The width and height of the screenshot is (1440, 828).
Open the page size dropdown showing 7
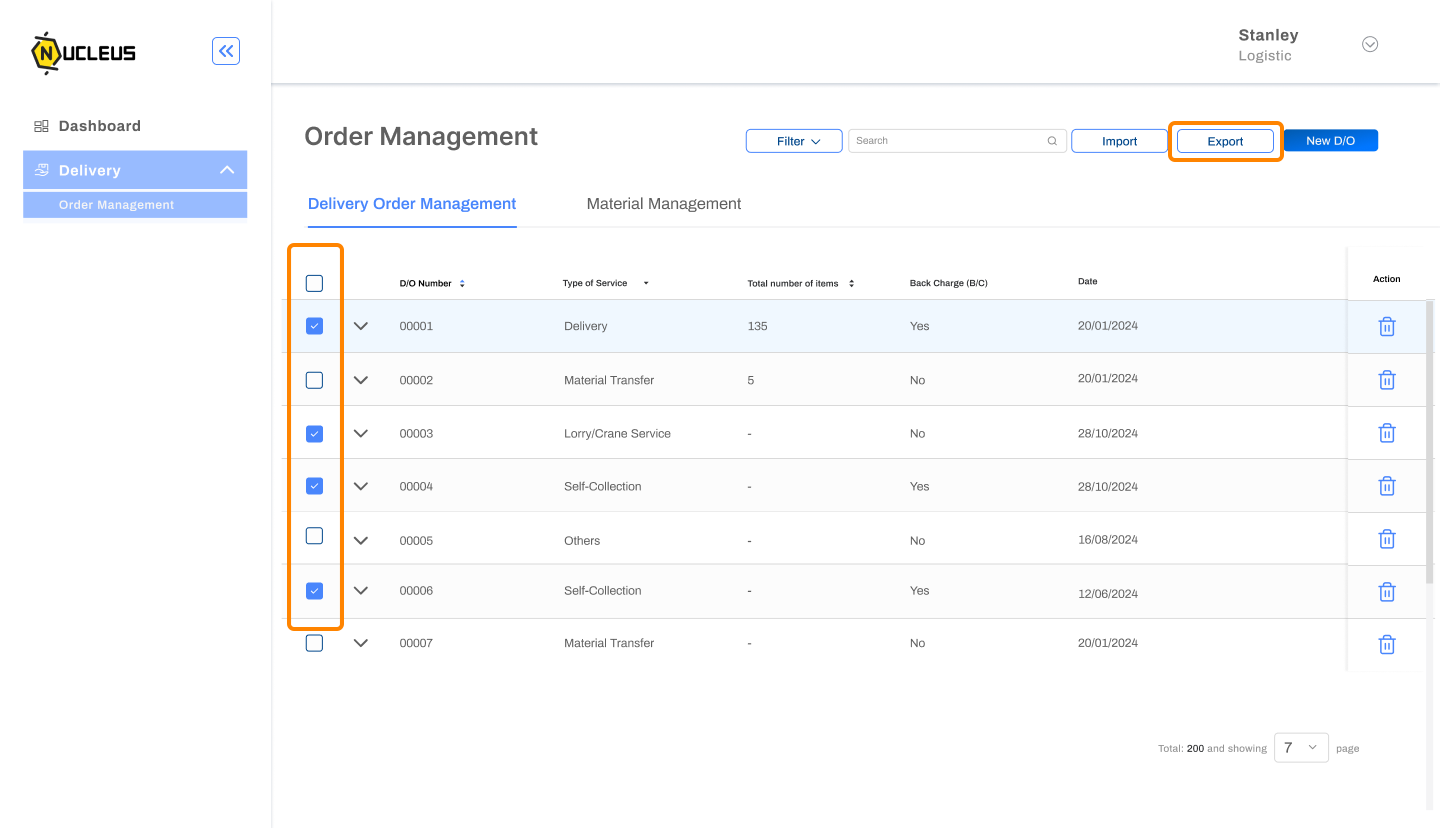pyautogui.click(x=1301, y=748)
